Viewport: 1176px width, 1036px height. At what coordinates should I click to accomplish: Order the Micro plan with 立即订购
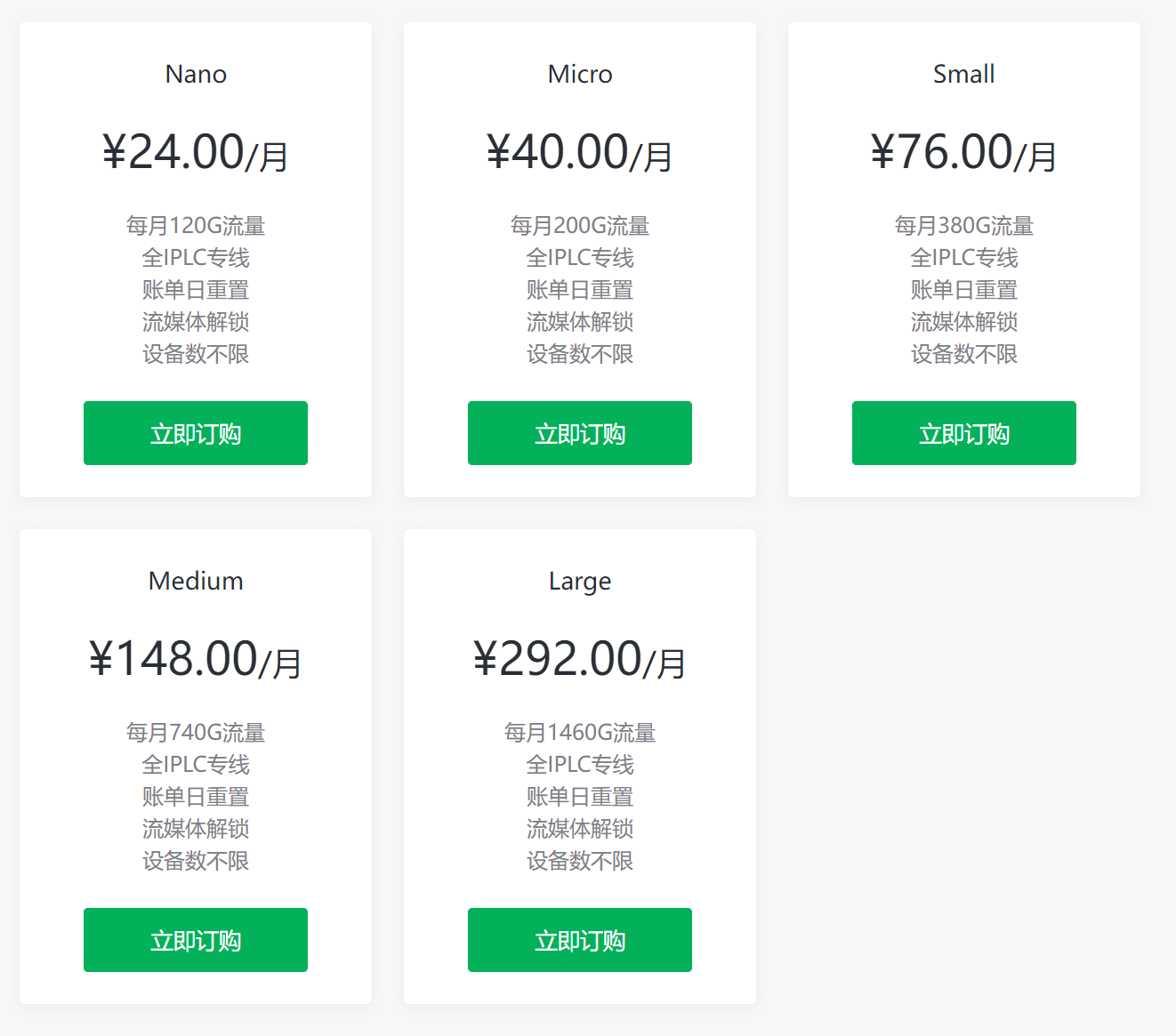point(580,433)
